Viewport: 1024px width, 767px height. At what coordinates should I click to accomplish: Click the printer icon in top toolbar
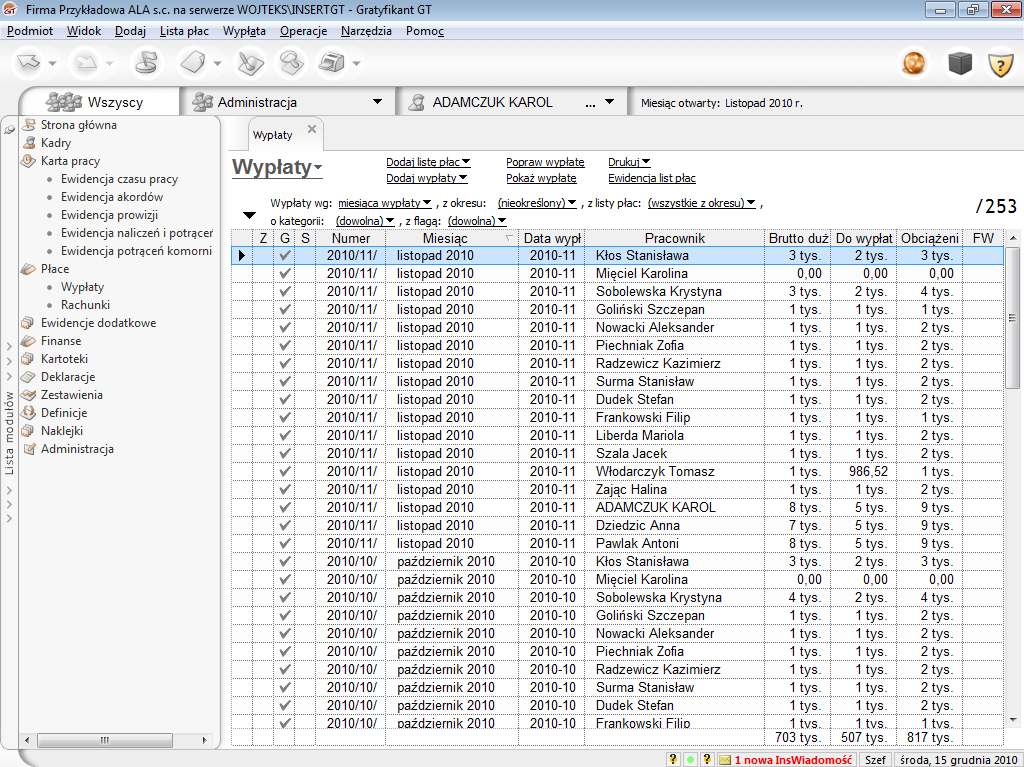tap(330, 64)
